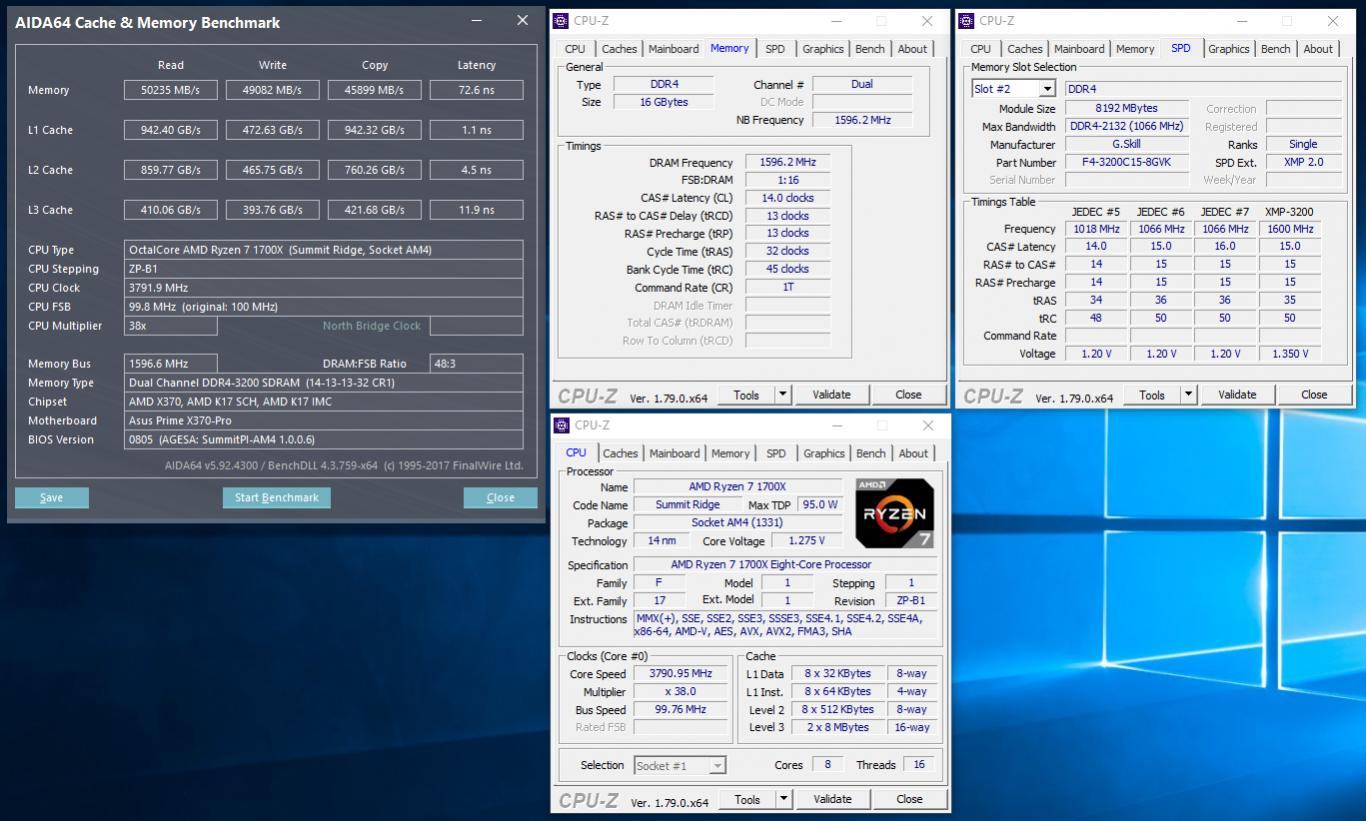Image resolution: width=1366 pixels, height=821 pixels.
Task: Click Part Number F4-3200C15-8GVK
Action: tap(1127, 162)
